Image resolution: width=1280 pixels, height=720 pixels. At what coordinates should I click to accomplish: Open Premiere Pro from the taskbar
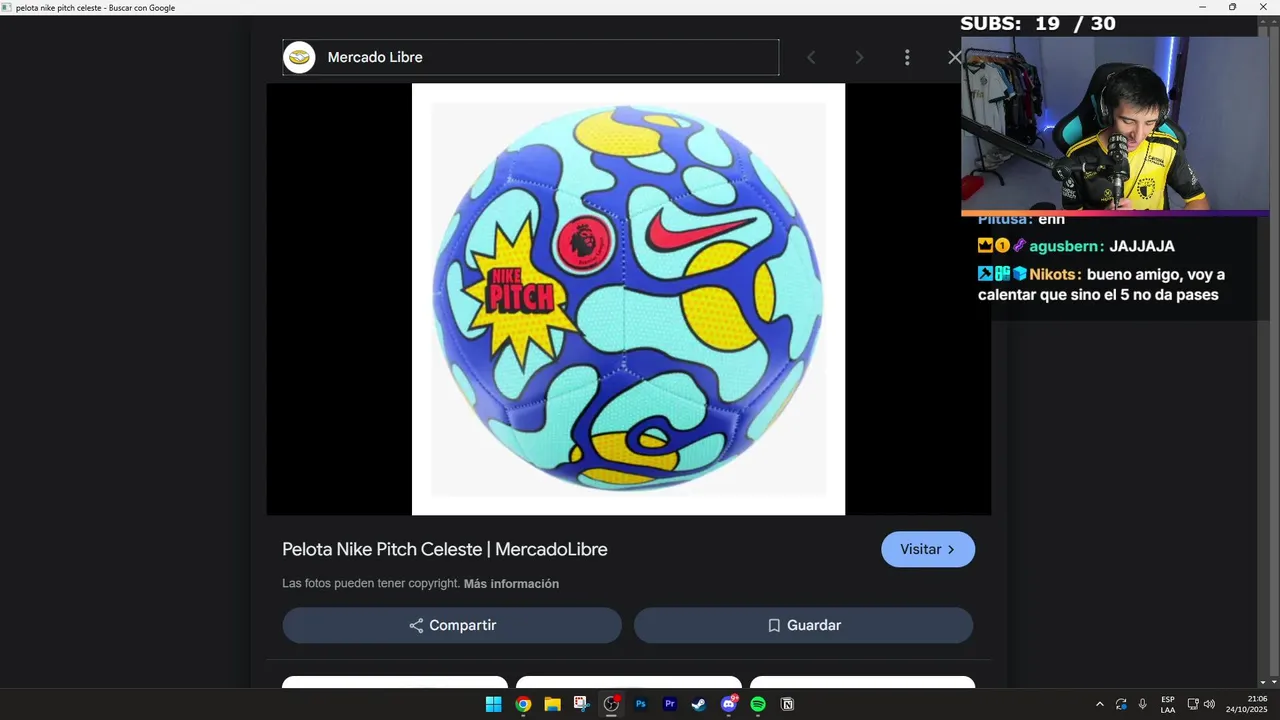pyautogui.click(x=670, y=704)
